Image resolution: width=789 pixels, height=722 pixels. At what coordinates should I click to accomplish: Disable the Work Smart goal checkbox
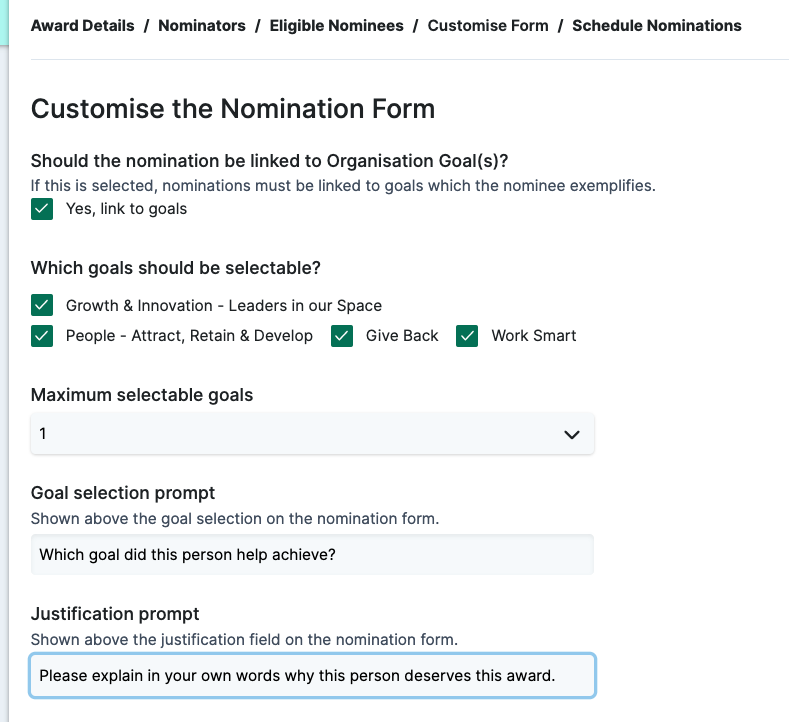point(467,336)
